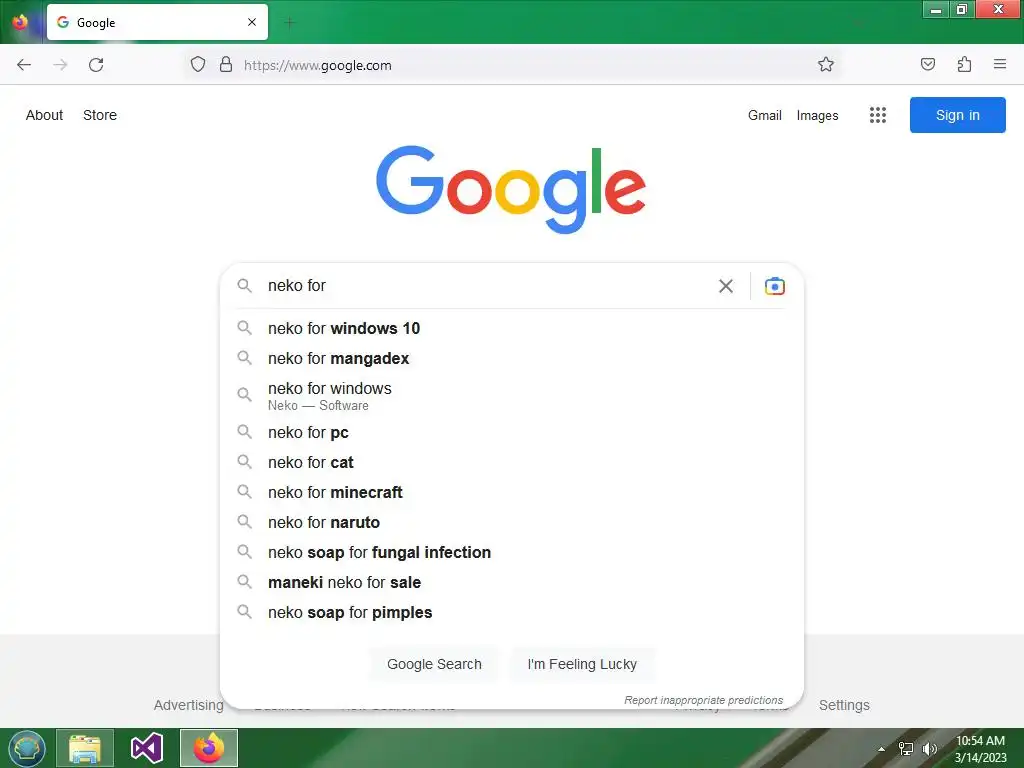Open a new tab with the plus button
Screen dimensions: 1024x768
(289, 23)
